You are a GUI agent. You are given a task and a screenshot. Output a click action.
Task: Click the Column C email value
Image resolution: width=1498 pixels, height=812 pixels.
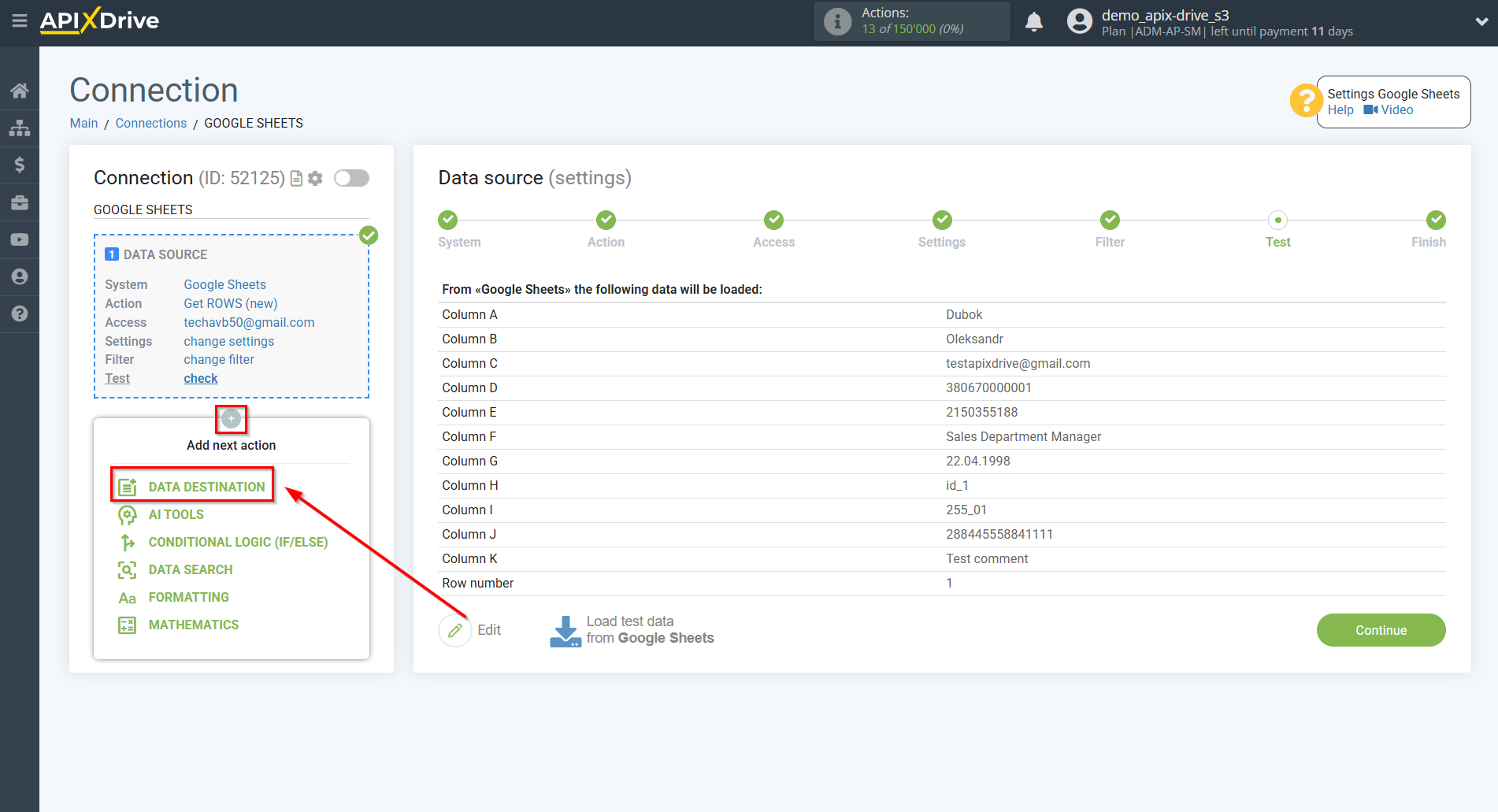[x=1018, y=363]
